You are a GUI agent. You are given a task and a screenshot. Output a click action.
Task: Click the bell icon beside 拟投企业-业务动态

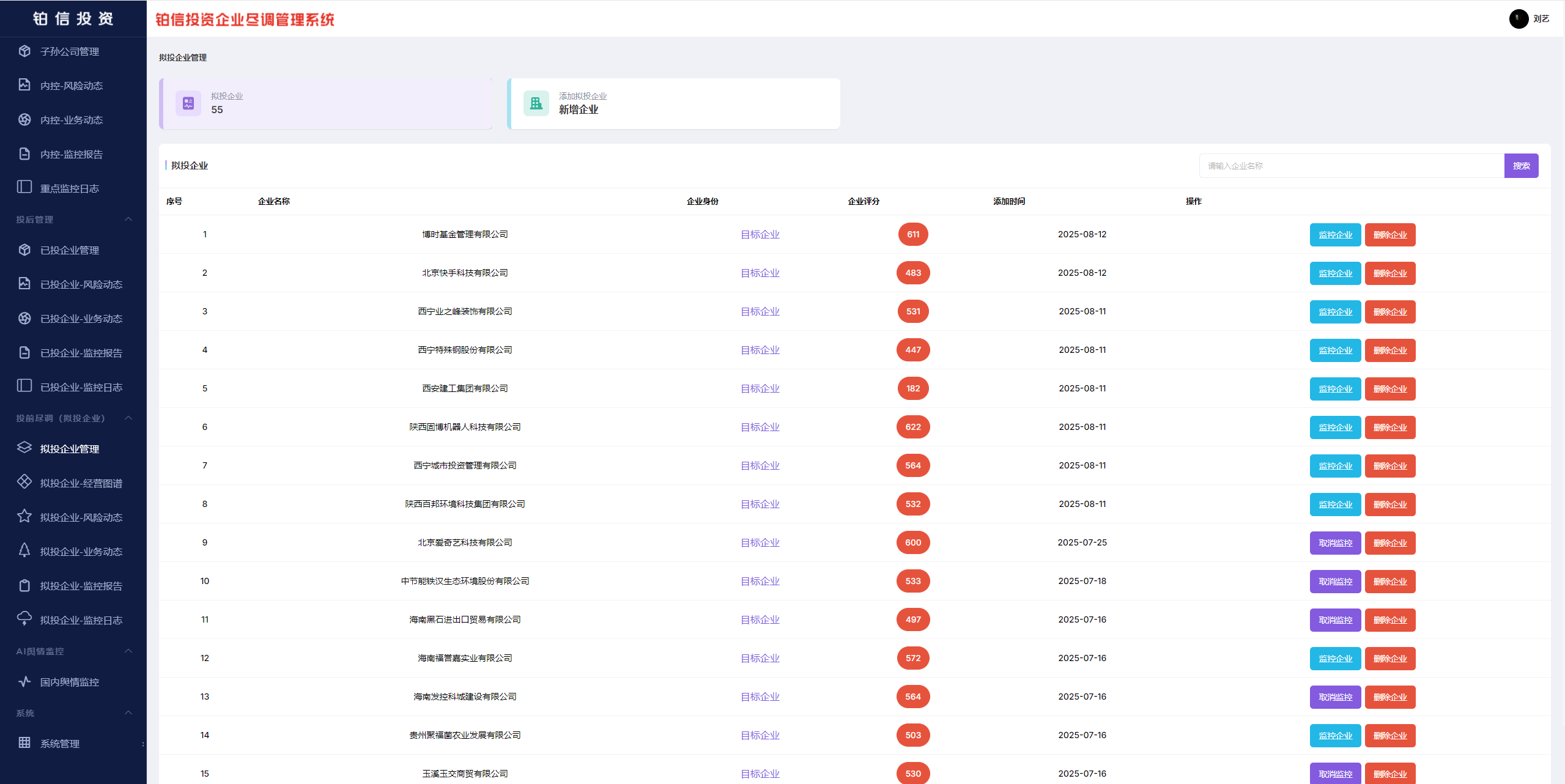pyautogui.click(x=24, y=550)
